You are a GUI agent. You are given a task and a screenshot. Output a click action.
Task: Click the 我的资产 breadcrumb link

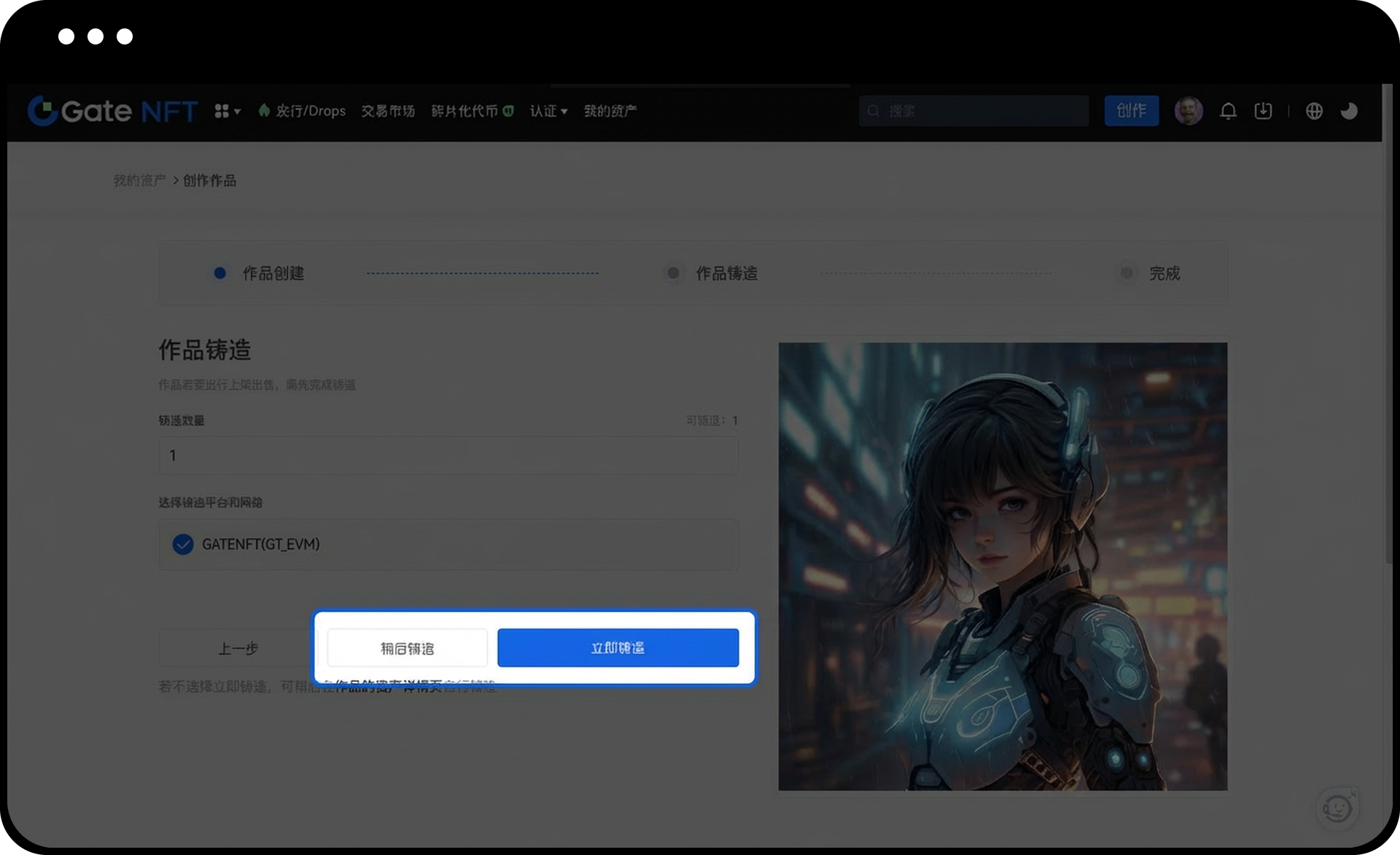tap(139, 180)
